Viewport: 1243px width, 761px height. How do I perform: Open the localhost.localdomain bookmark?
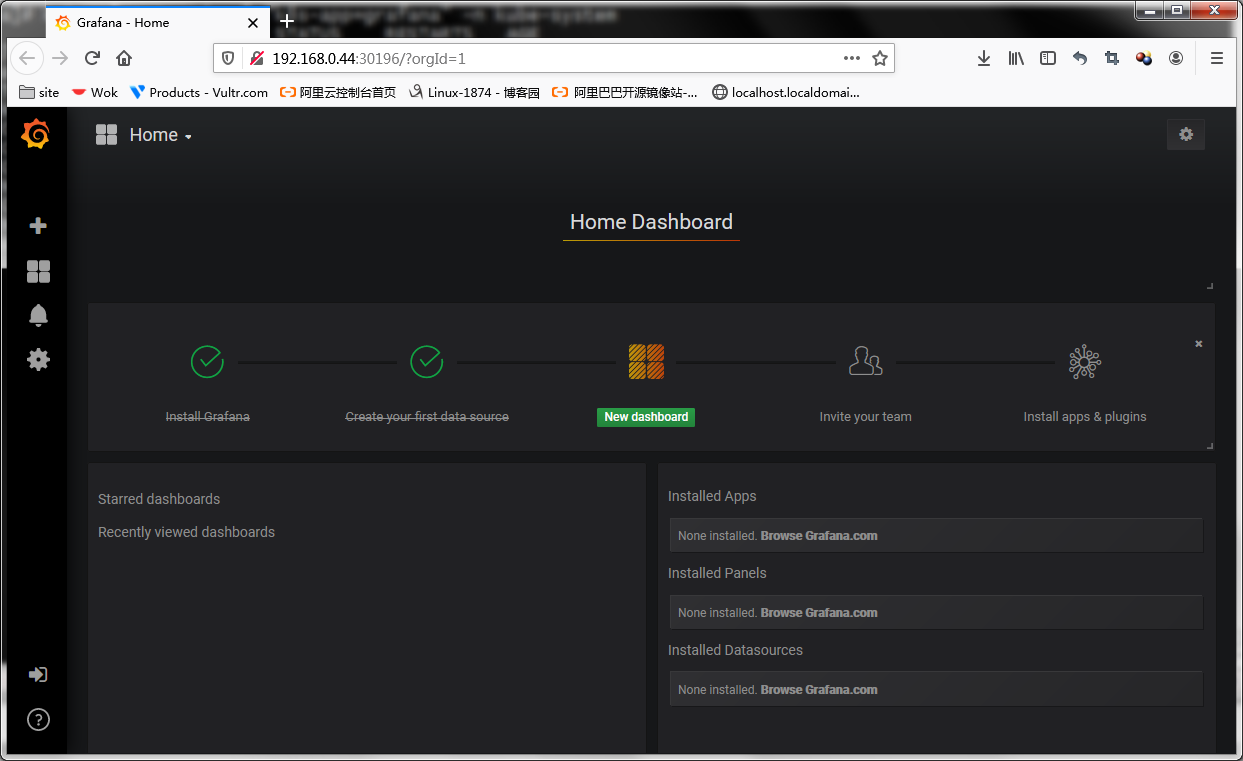tap(786, 92)
